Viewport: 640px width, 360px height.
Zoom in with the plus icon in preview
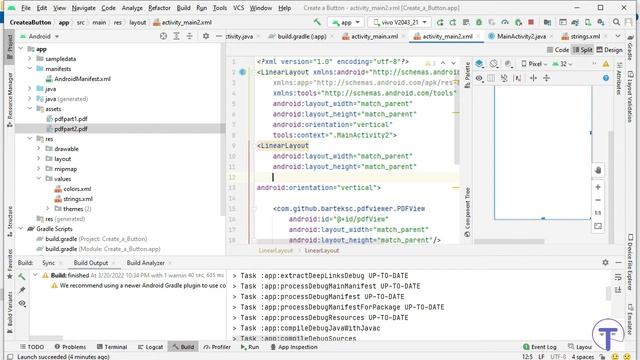point(598,187)
